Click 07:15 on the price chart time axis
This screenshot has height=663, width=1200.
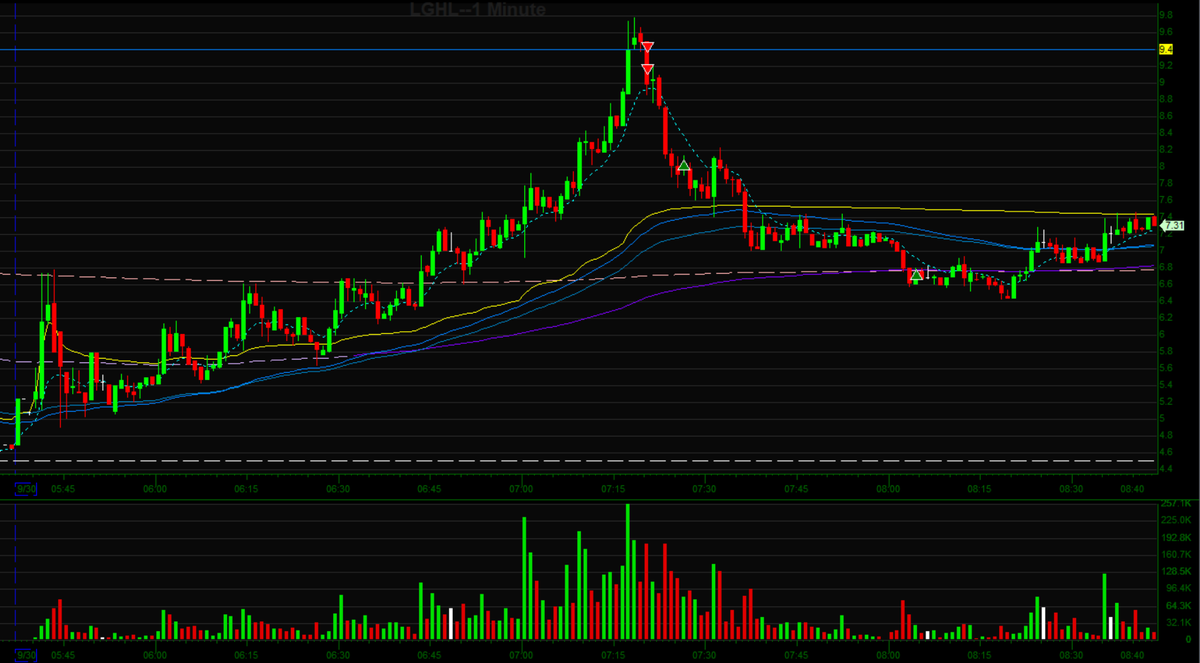614,488
